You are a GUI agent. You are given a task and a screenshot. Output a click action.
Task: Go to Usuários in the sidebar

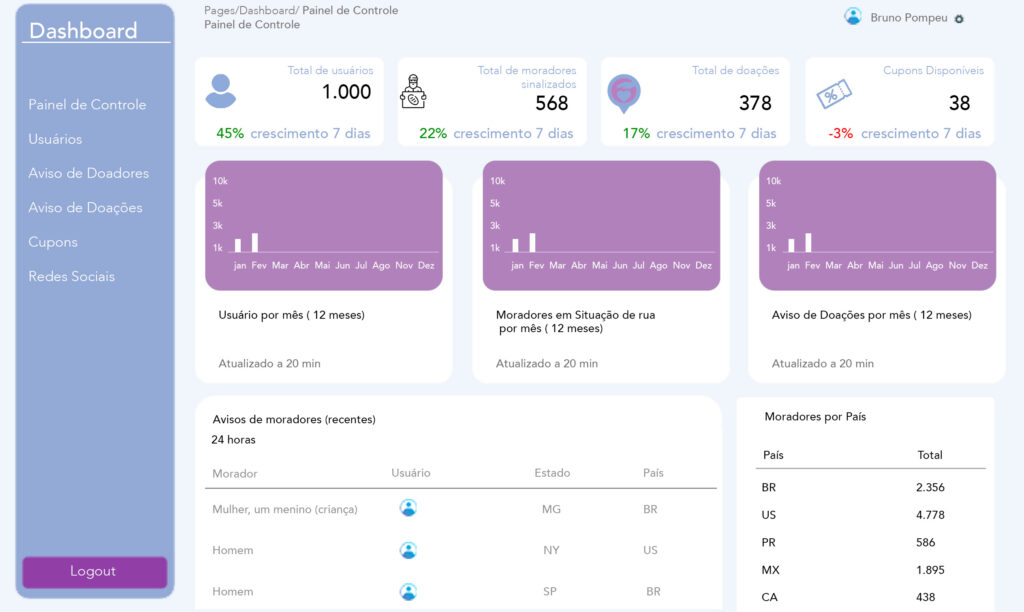coord(55,139)
